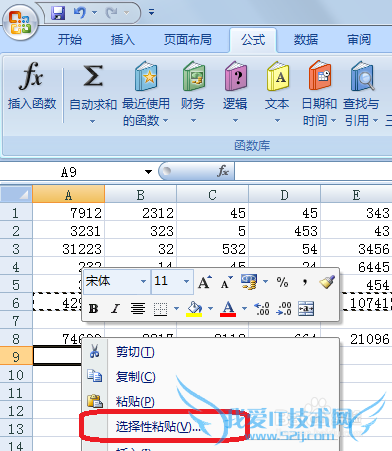Open the 财务 functions book icon
The height and width of the screenshot is (451, 392).
(194, 76)
